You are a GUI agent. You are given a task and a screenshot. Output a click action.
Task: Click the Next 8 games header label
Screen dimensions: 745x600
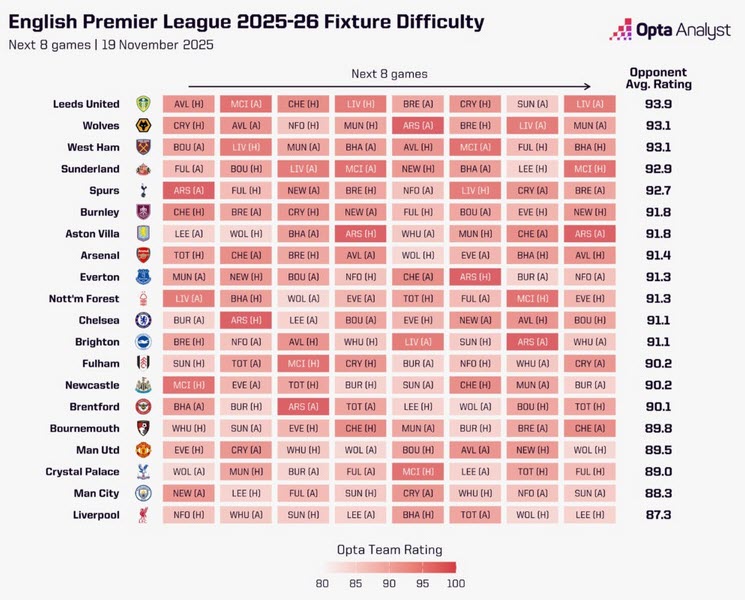[389, 73]
